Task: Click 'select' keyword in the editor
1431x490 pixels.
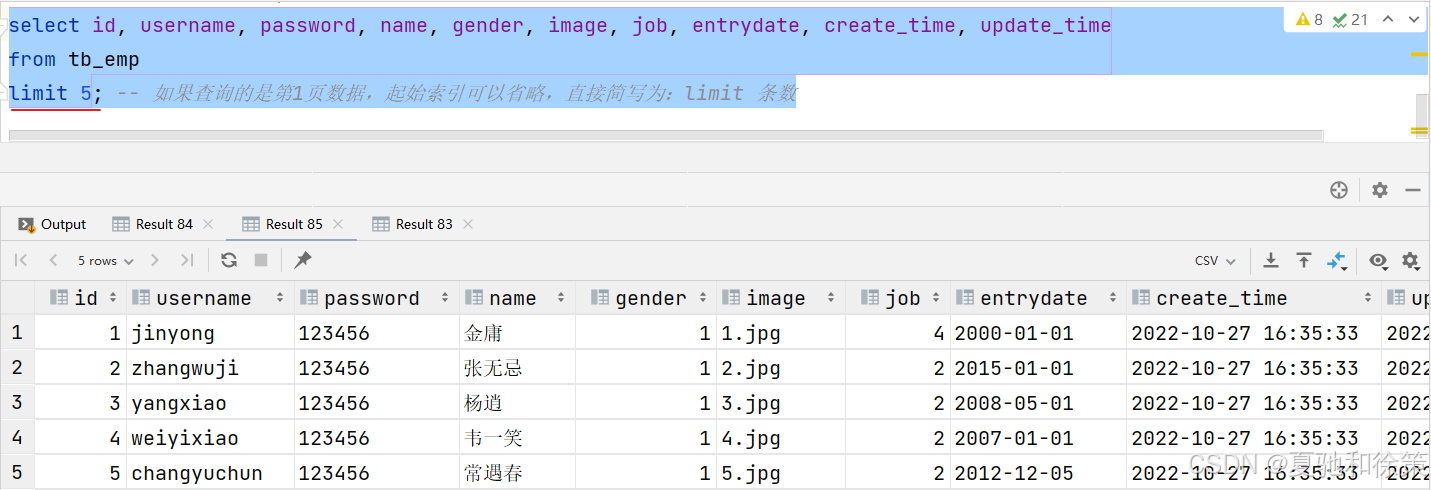Action: click(44, 26)
